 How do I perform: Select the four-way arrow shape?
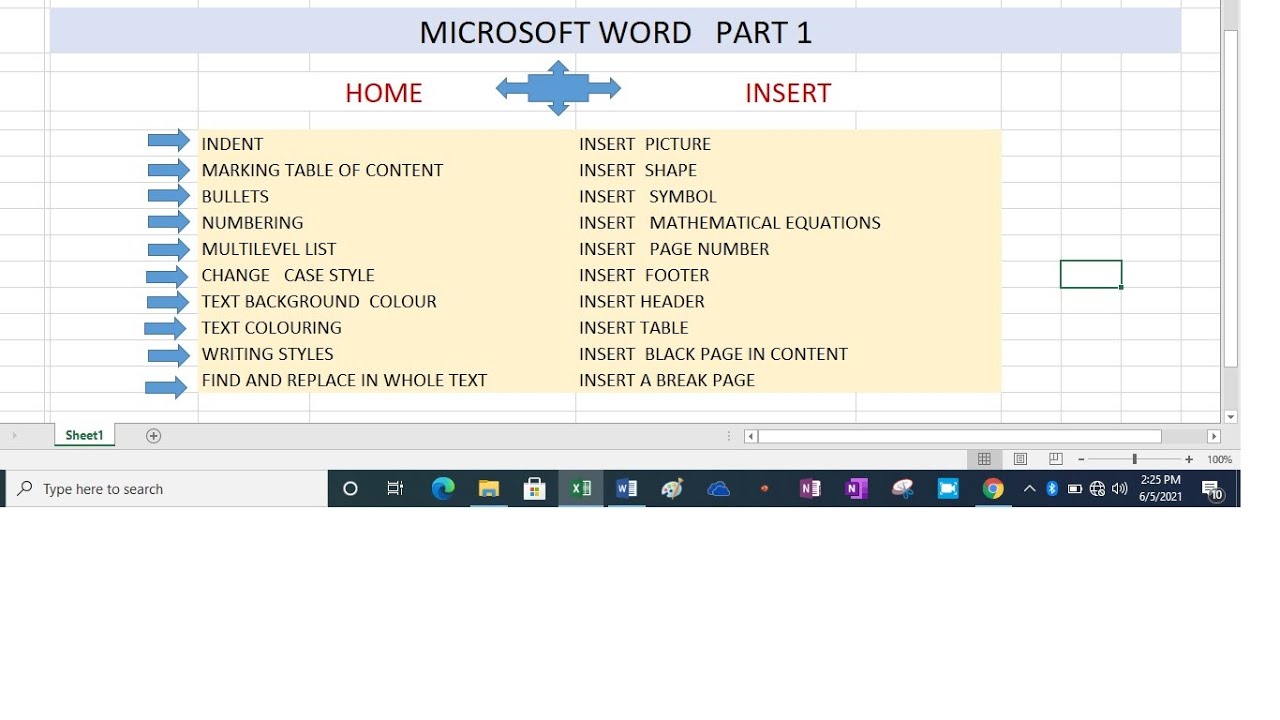tap(559, 88)
